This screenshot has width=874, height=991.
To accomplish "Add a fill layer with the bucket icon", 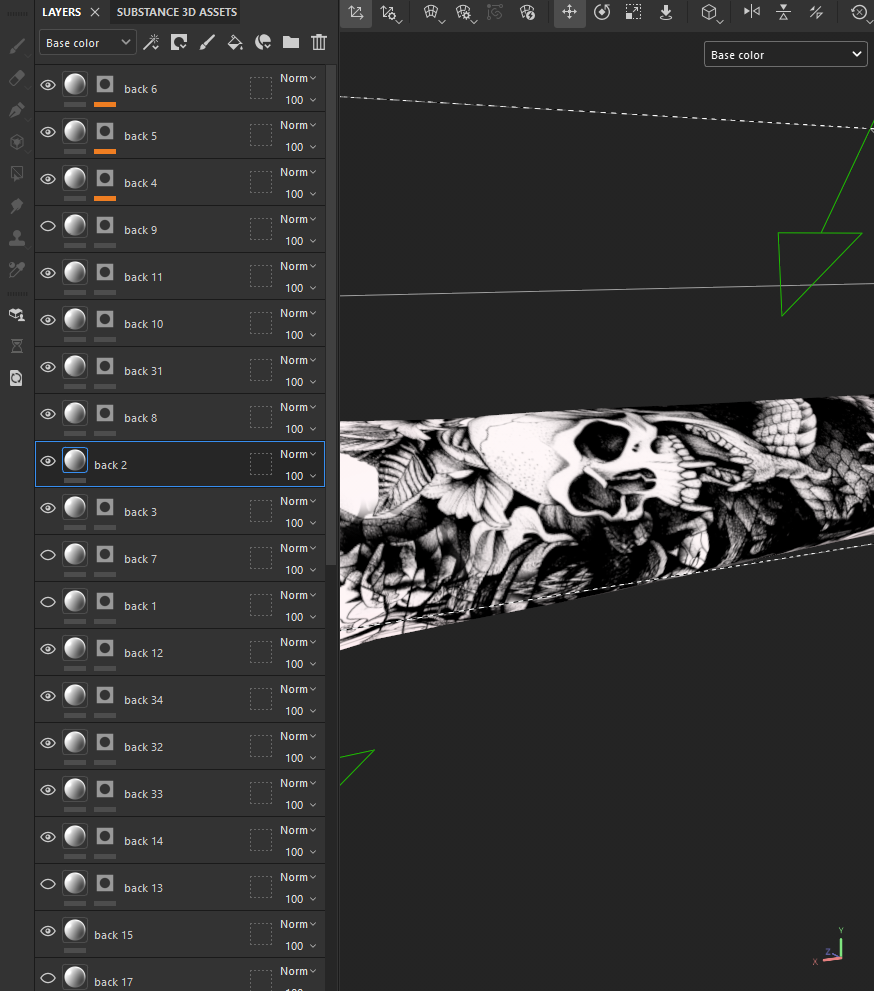I will pyautogui.click(x=235, y=42).
